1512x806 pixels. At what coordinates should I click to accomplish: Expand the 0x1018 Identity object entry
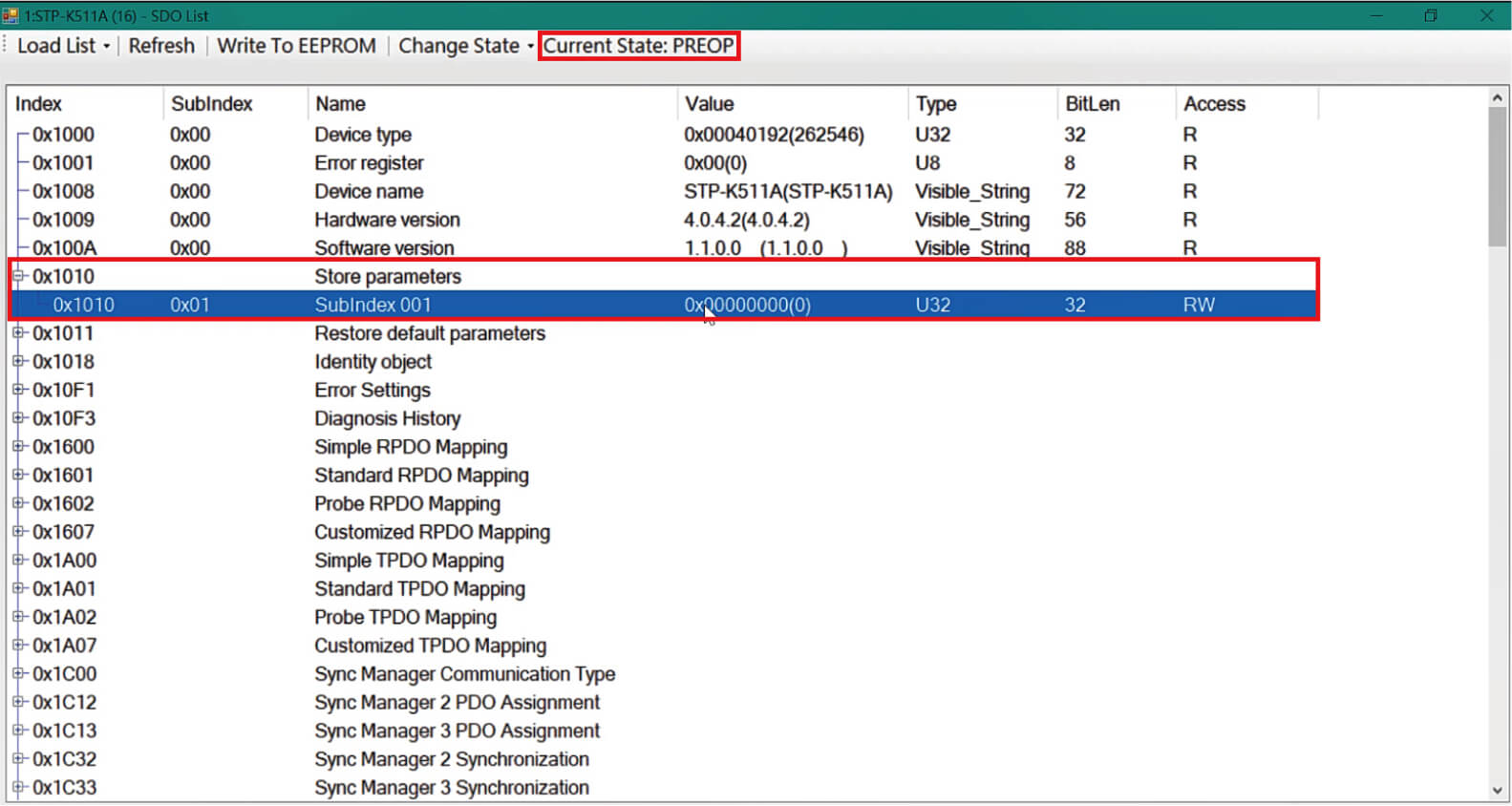pos(17,361)
